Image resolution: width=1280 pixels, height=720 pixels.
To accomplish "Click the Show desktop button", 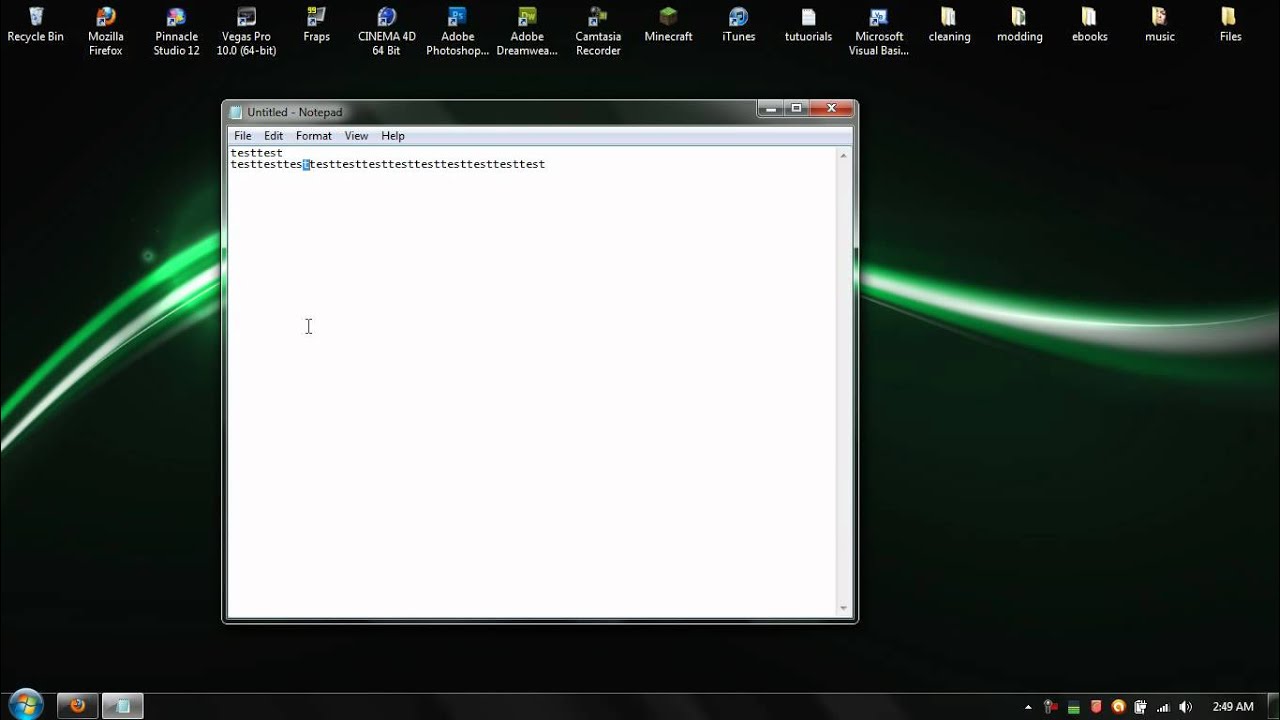I will click(x=1273, y=706).
